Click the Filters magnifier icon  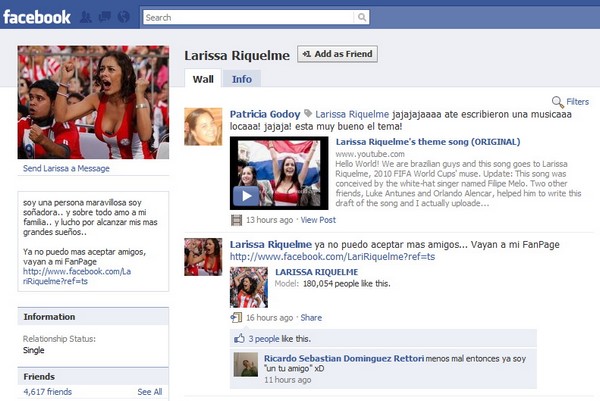(558, 102)
